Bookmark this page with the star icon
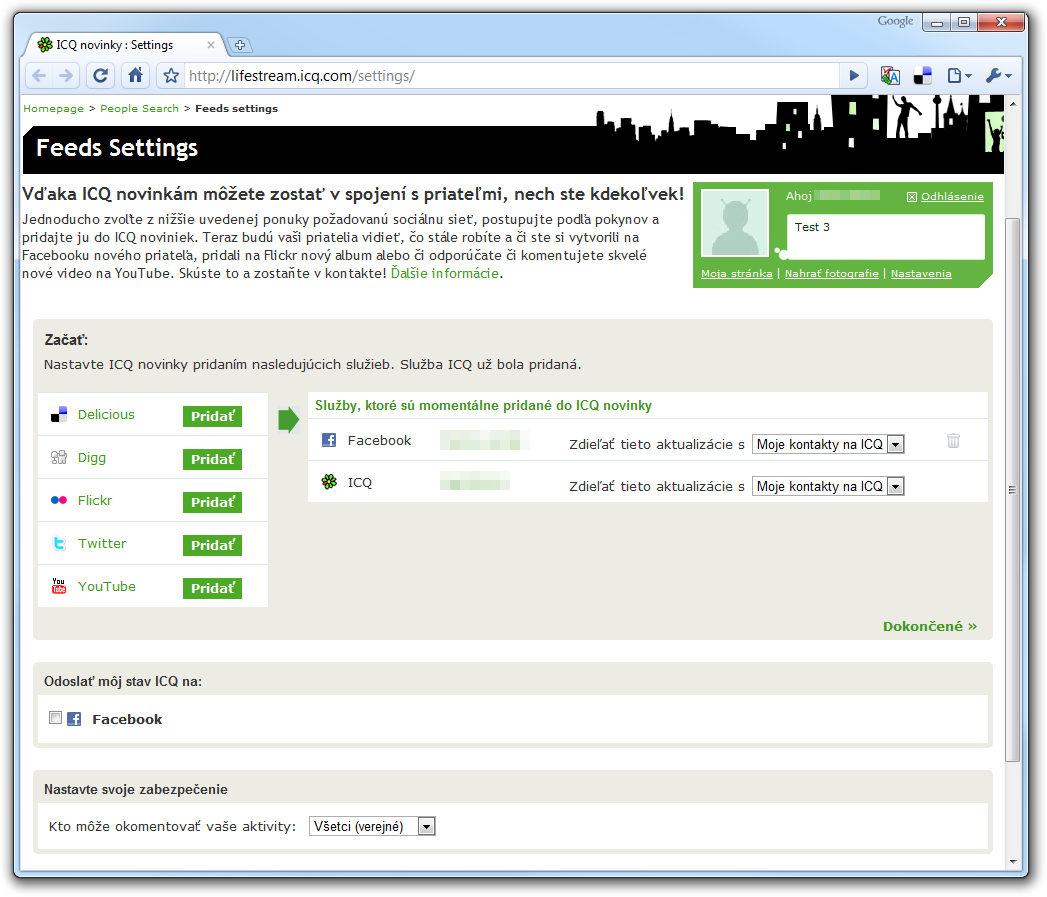Image resolution: width=1047 pixels, height=897 pixels. coord(172,75)
